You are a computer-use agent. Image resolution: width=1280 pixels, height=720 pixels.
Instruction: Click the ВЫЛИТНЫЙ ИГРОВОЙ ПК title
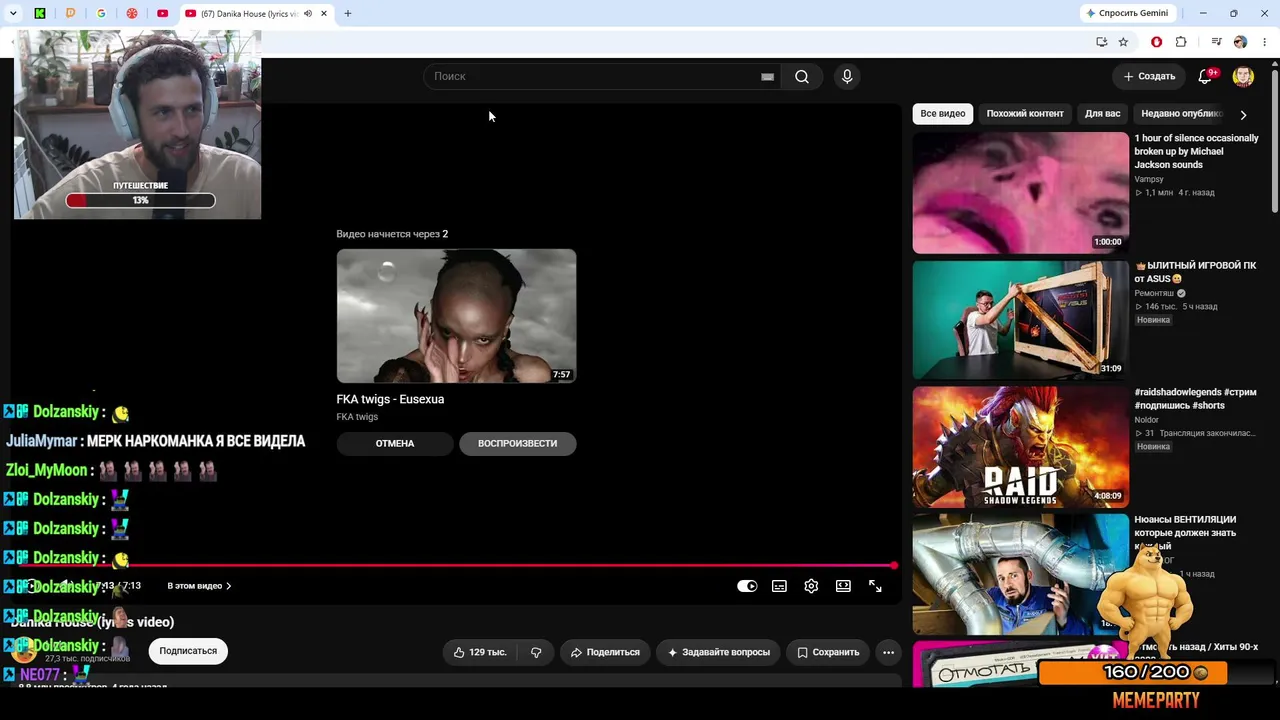(1195, 272)
